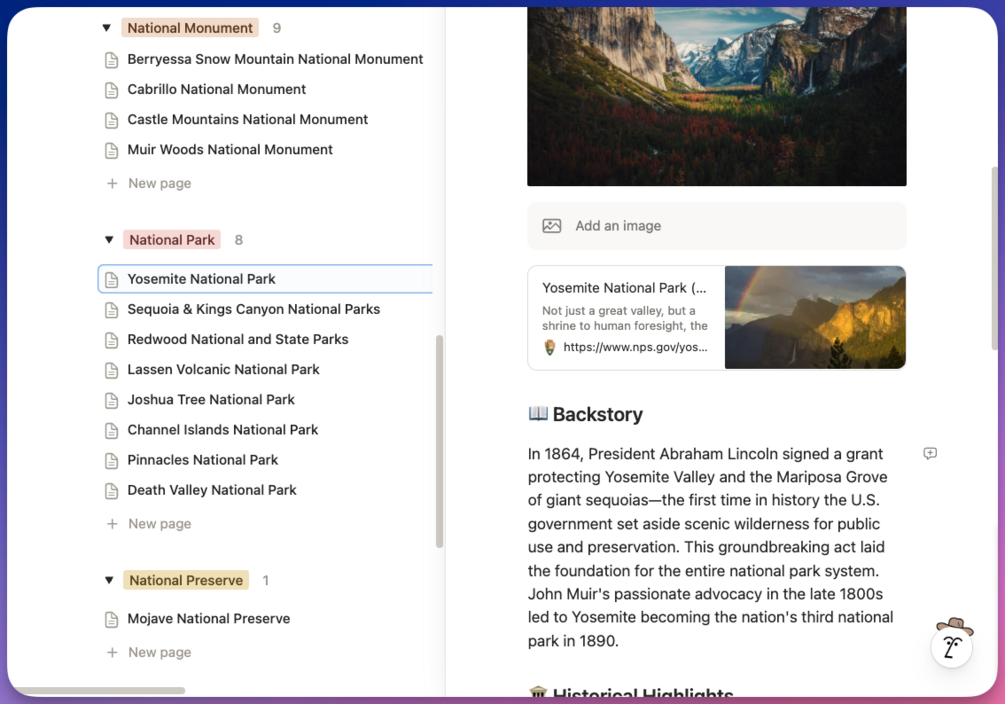The width and height of the screenshot is (1005, 704).
Task: Click the nps.gov URL in bookmark
Action: [x=635, y=347]
